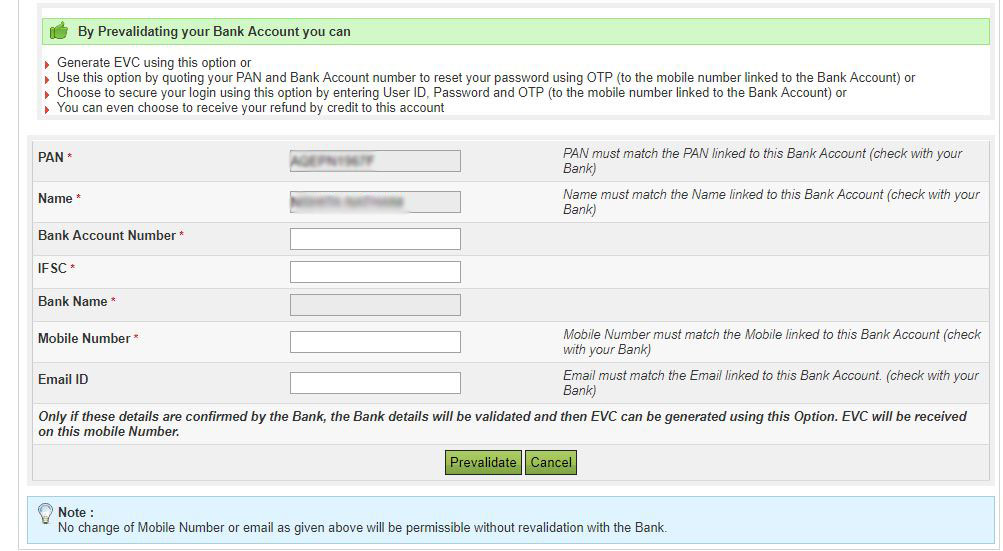
Task: Click the prefilled PAN field
Action: 375,161
